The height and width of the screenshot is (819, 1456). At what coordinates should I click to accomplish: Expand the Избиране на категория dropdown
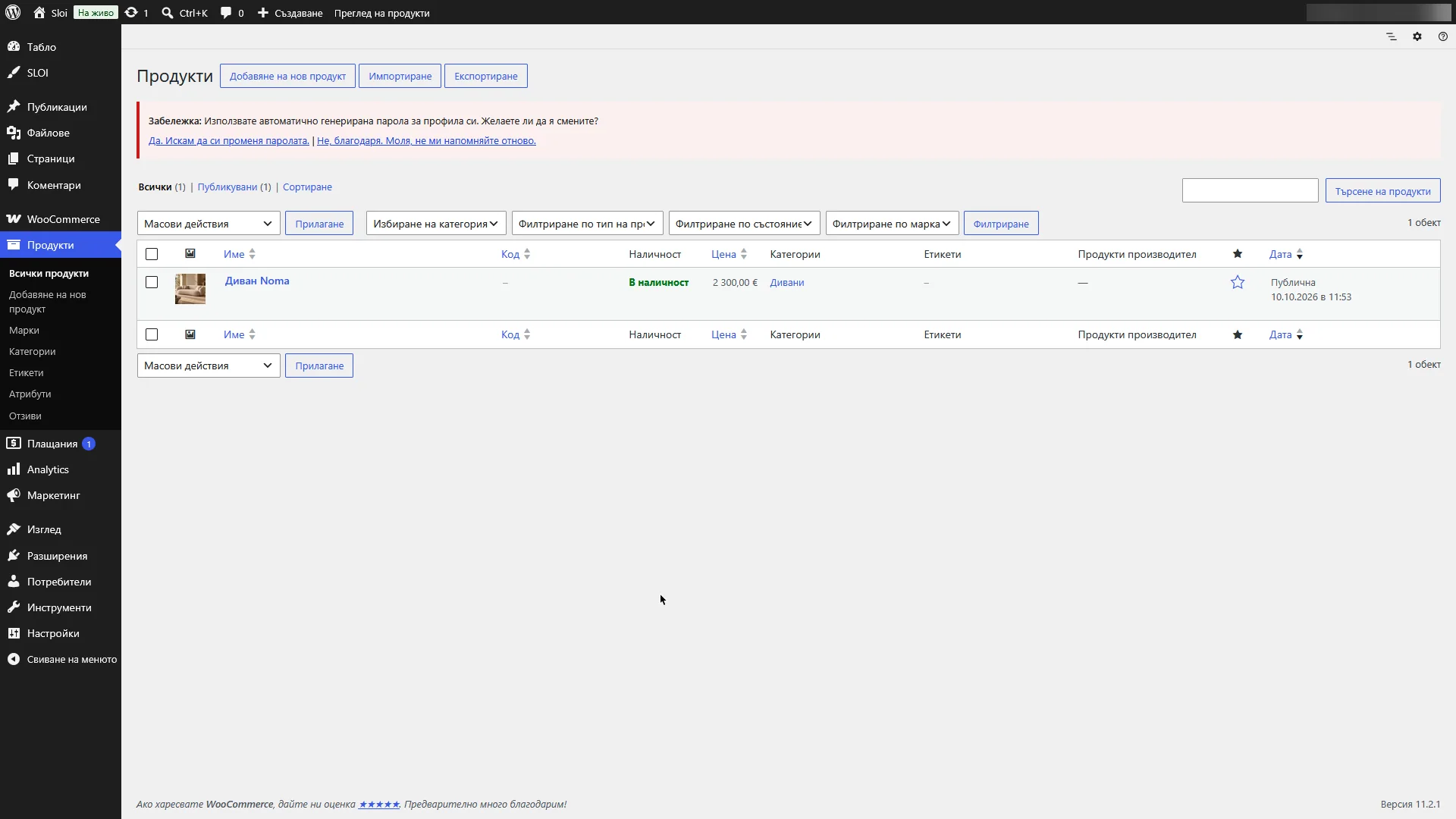click(x=436, y=223)
